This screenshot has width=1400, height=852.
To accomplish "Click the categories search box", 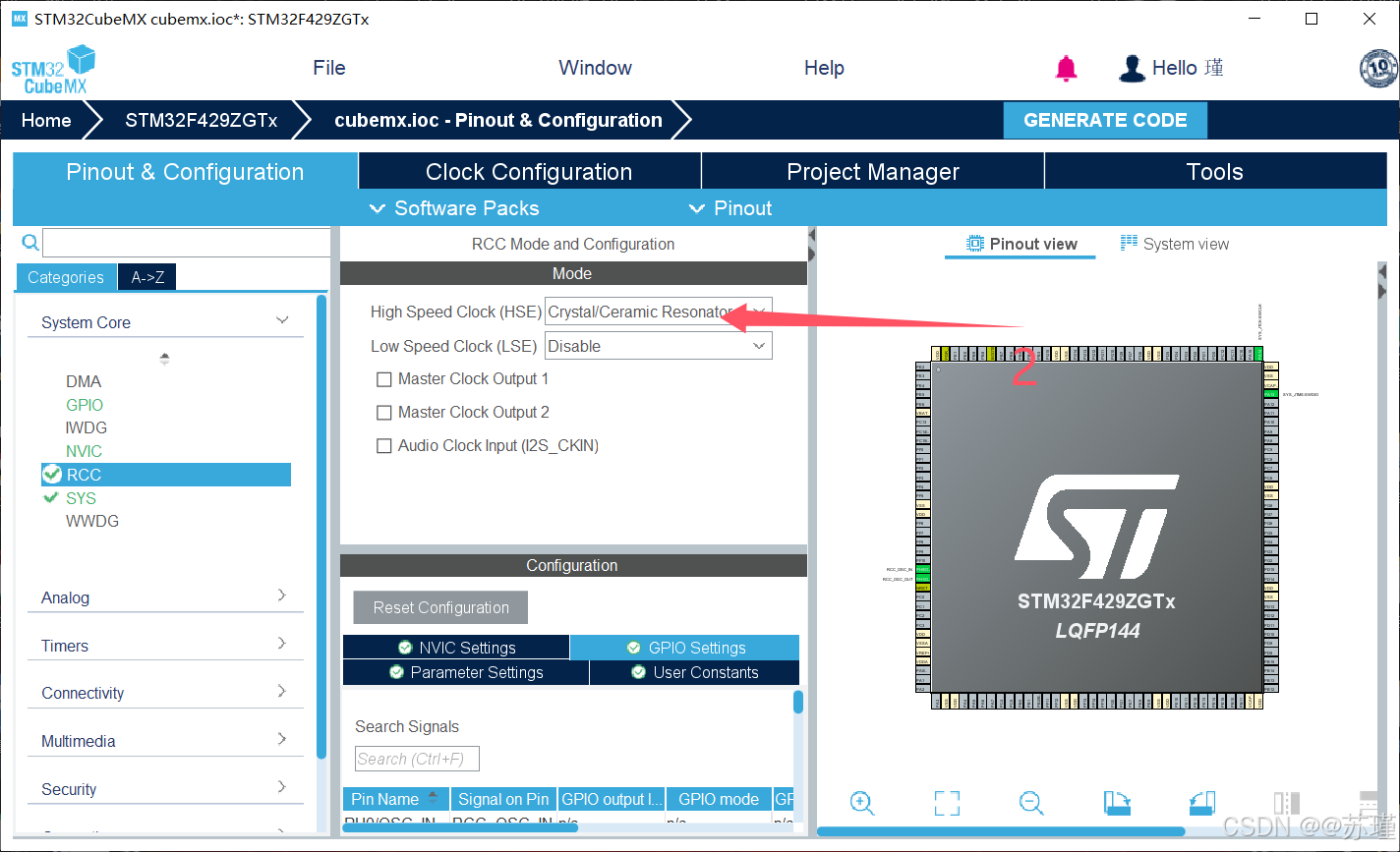I will pyautogui.click(x=187, y=243).
